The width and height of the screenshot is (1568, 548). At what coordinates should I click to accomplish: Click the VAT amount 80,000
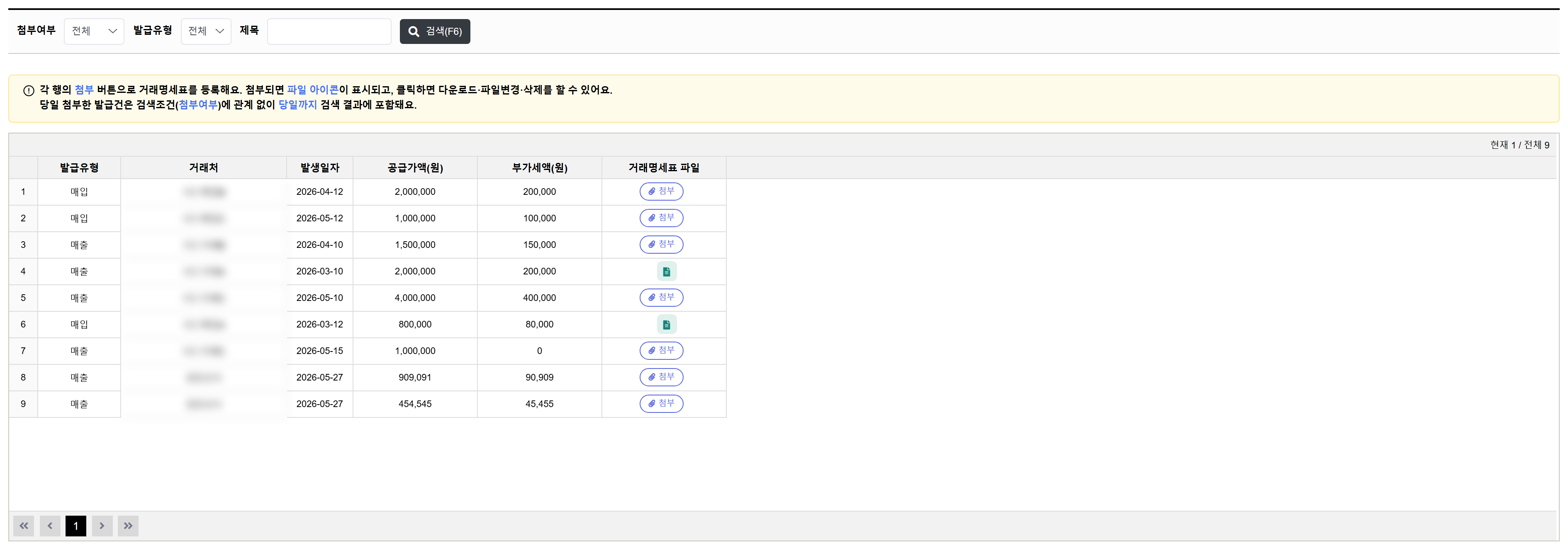(x=539, y=324)
